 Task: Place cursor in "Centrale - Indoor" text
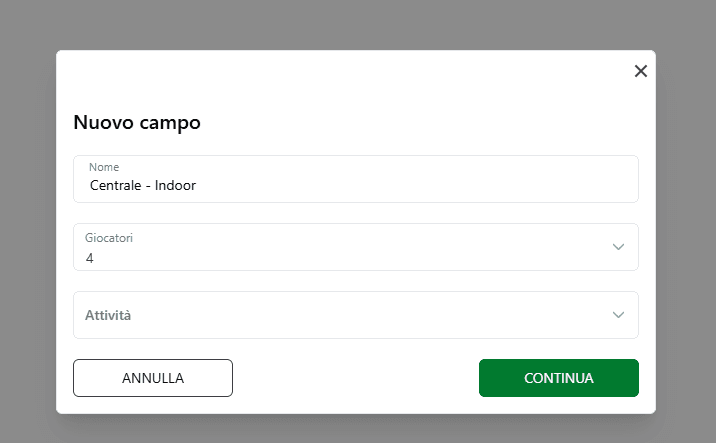pos(142,185)
